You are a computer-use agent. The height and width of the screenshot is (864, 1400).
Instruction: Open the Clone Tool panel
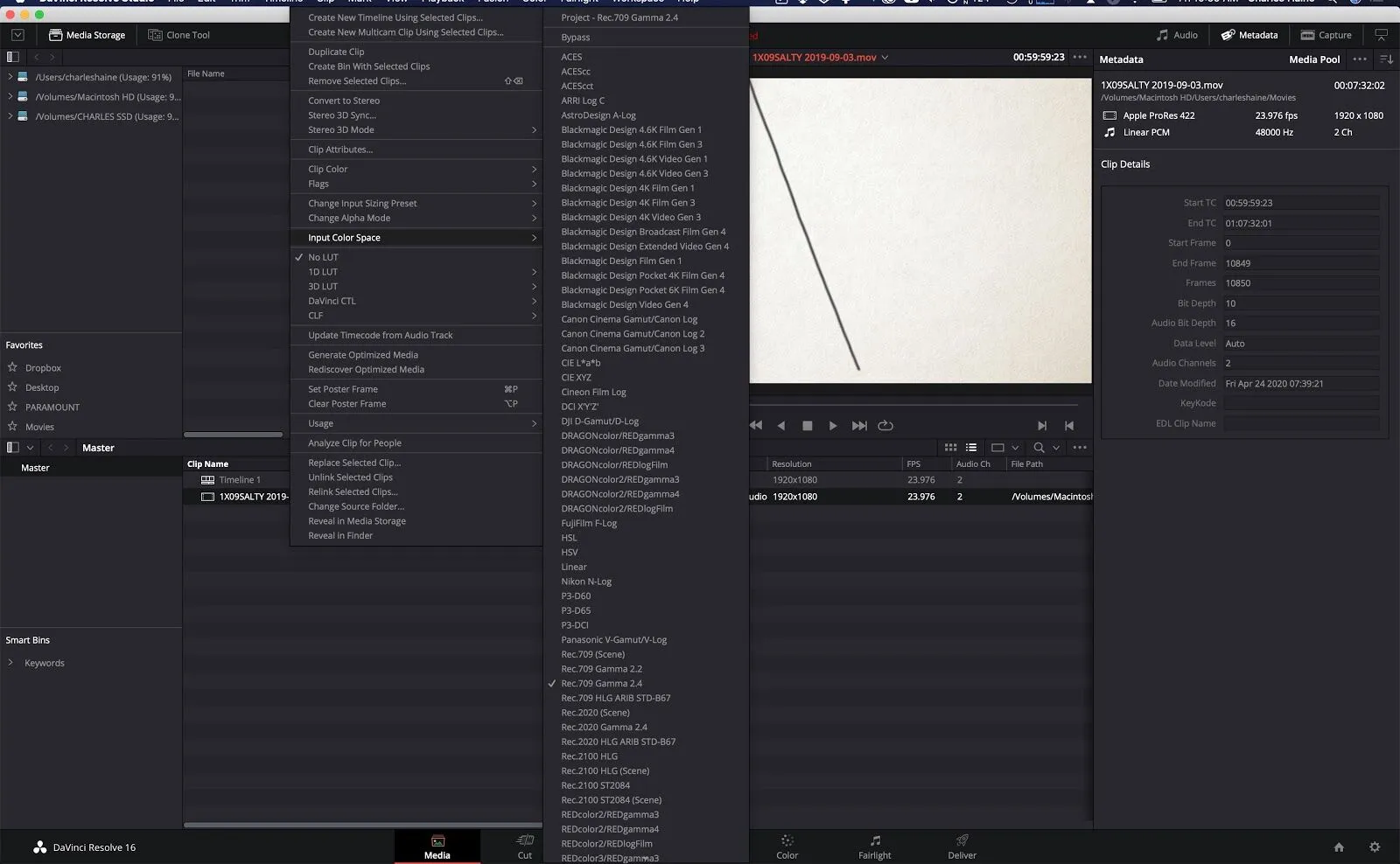pos(178,35)
